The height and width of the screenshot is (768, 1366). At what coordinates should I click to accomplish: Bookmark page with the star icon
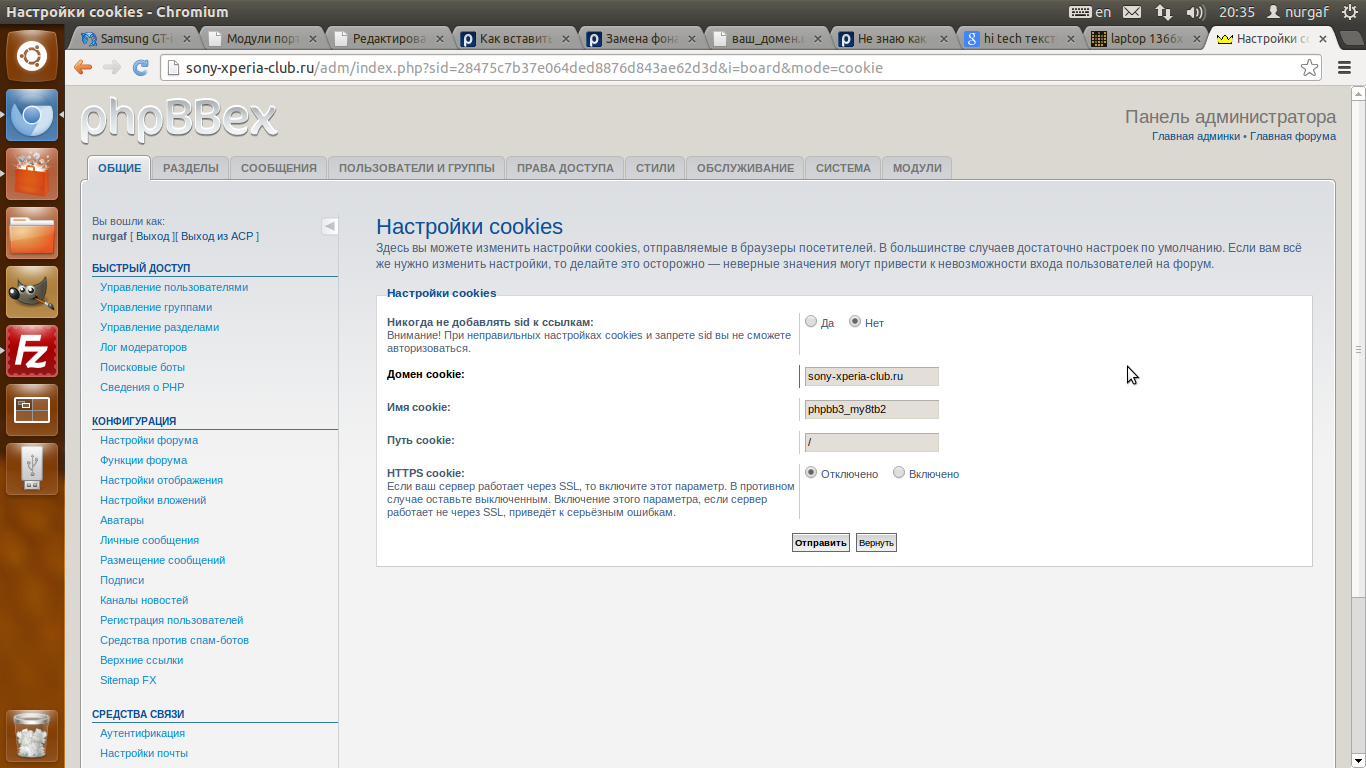(1309, 68)
